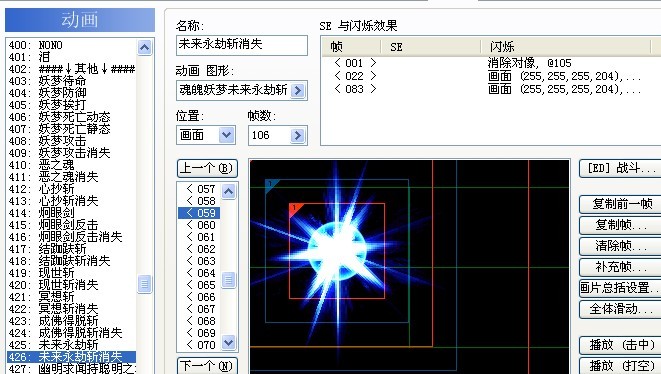Click the 复制前一帧 button
Screen dimensions: 661x374
pos(621,204)
